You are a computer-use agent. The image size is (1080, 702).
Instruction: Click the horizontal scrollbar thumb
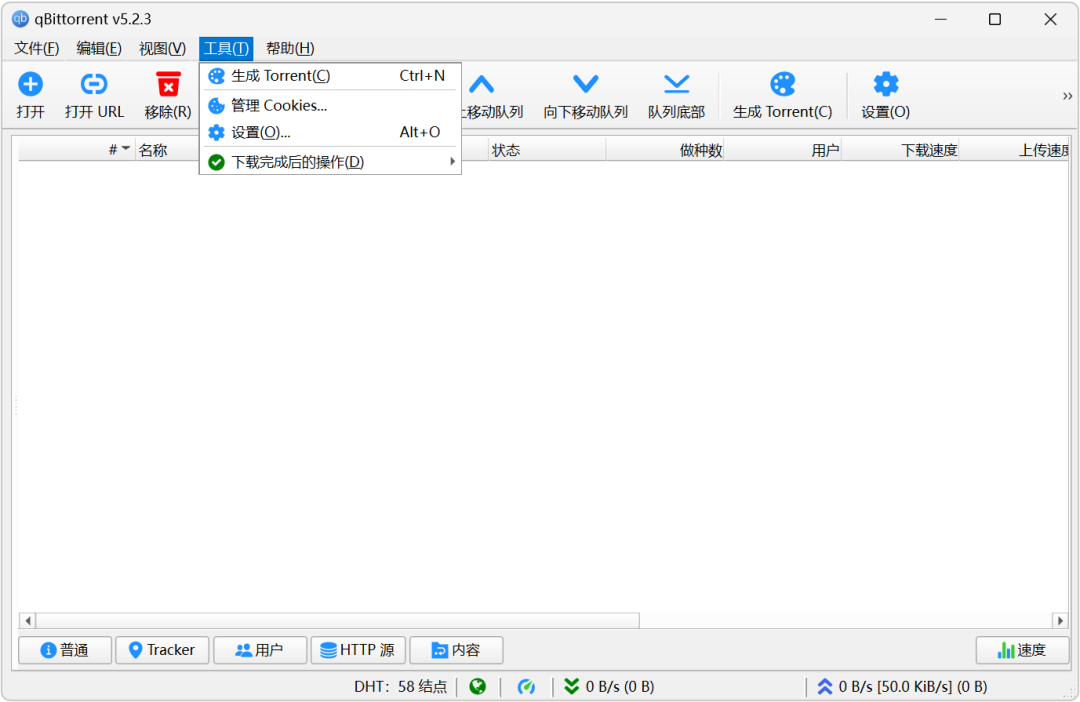[x=338, y=621]
